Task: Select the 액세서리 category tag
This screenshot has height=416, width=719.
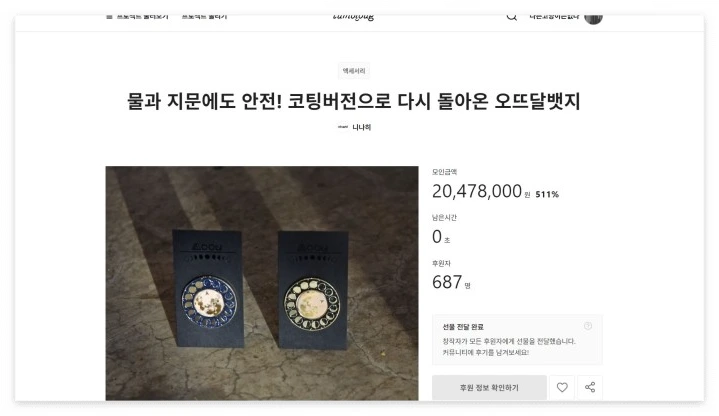Action: [x=354, y=71]
